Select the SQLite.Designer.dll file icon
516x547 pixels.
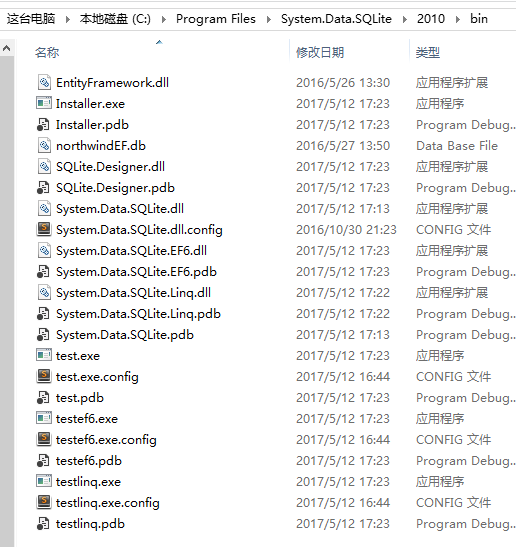44,166
